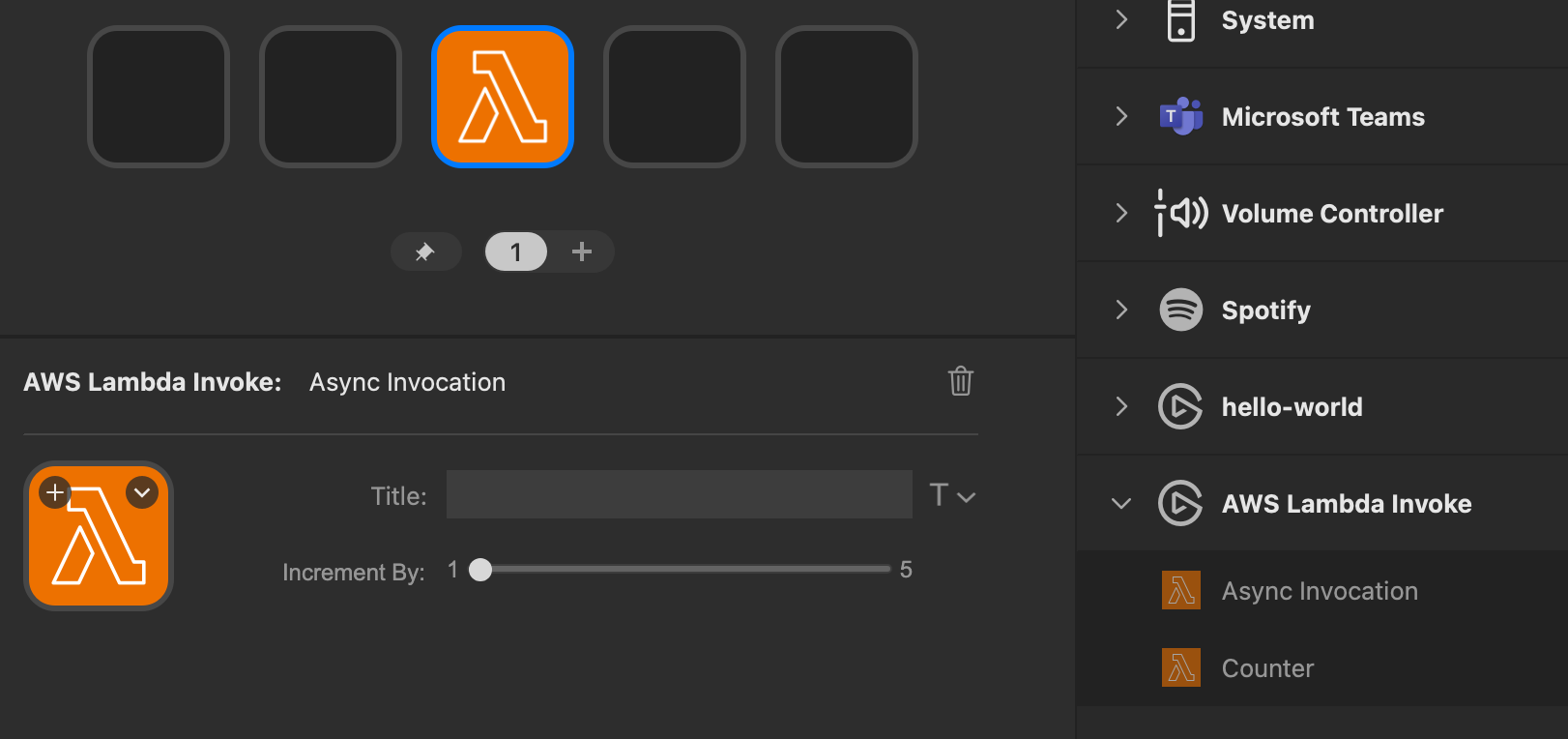1568x739 pixels.
Task: Click the hello-world label
Action: (x=1292, y=407)
